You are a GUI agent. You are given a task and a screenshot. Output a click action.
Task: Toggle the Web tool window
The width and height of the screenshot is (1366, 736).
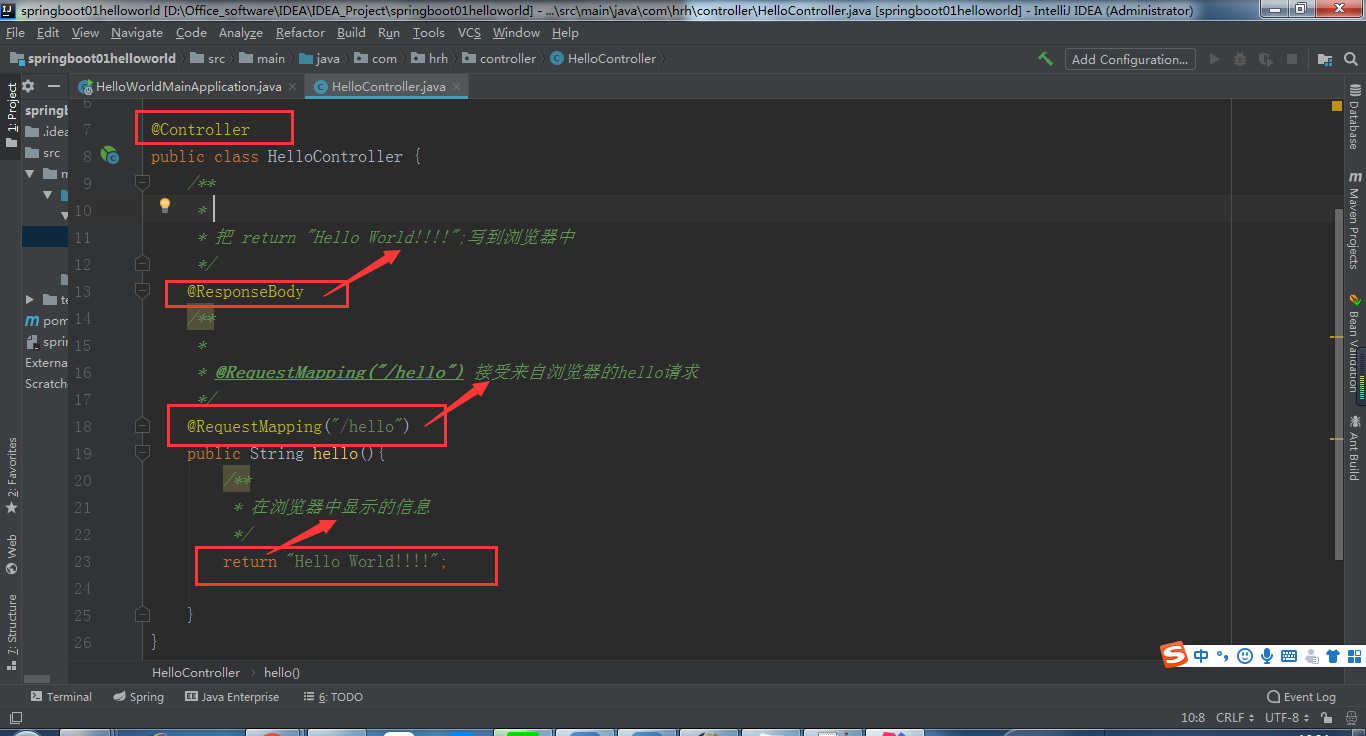[11, 553]
